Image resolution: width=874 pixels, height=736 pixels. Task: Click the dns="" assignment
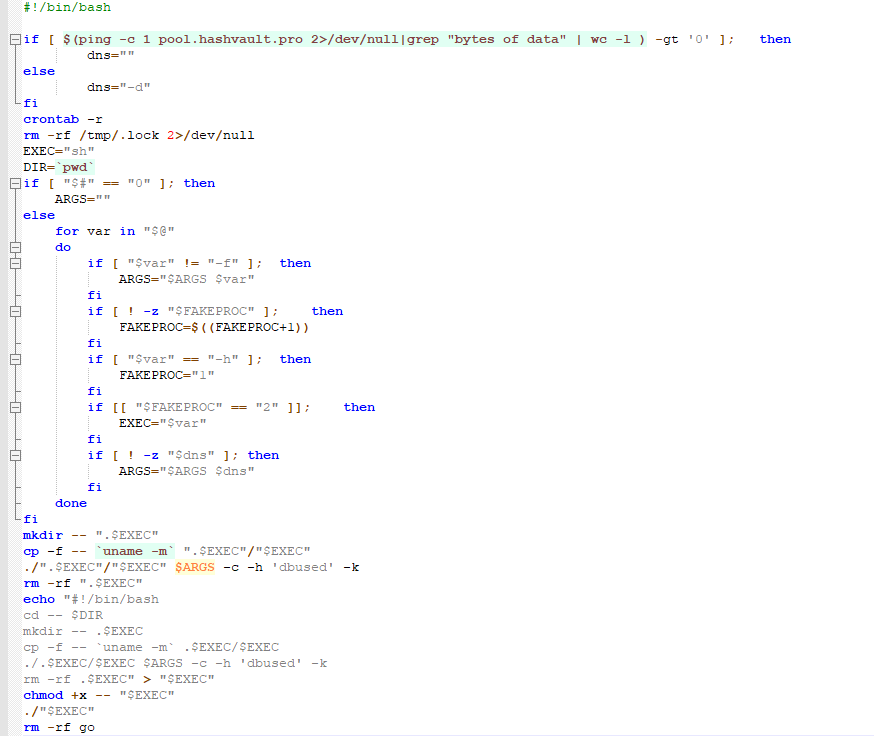point(110,55)
